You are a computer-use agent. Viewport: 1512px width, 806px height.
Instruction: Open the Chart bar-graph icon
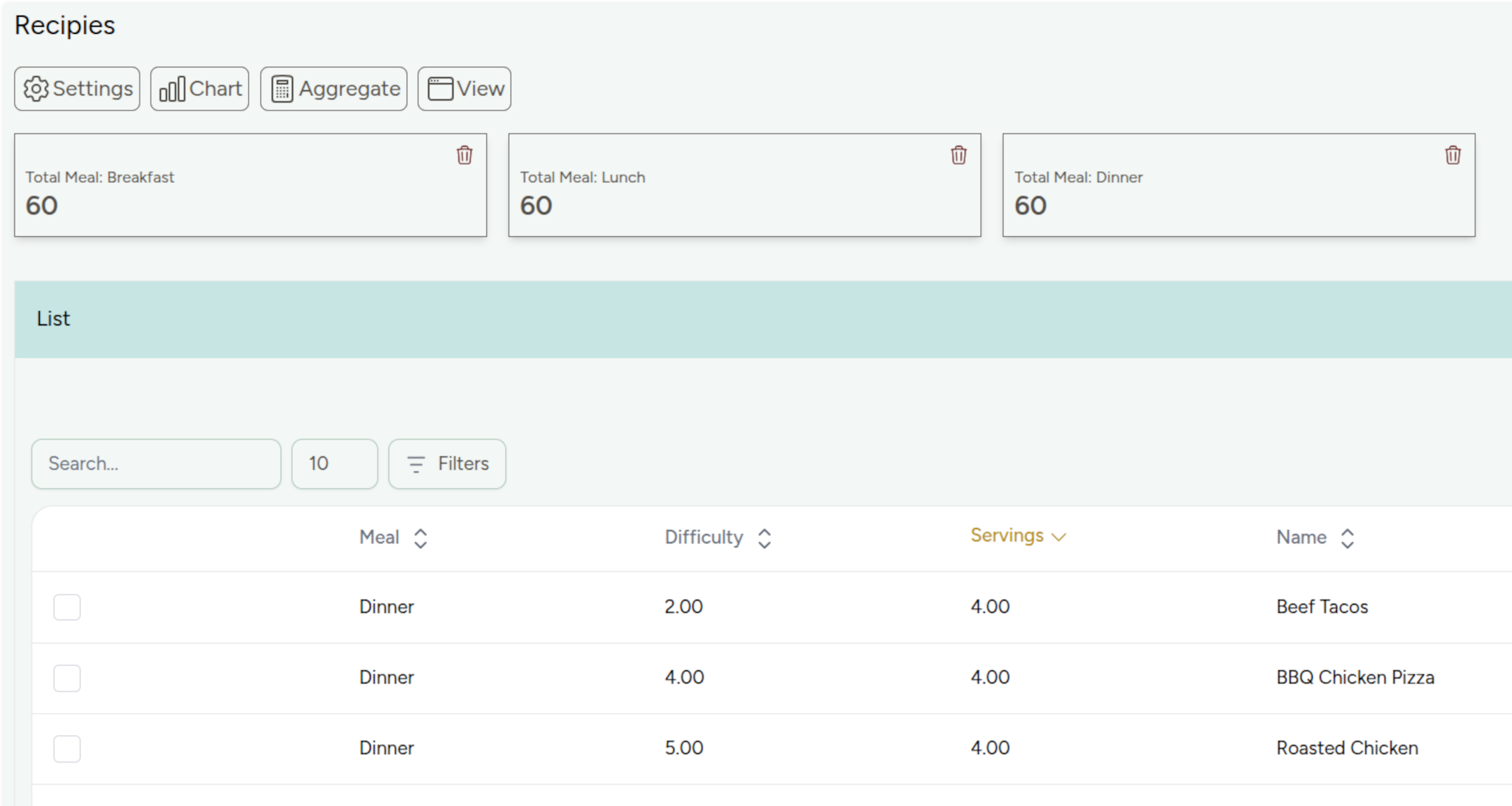click(172, 89)
